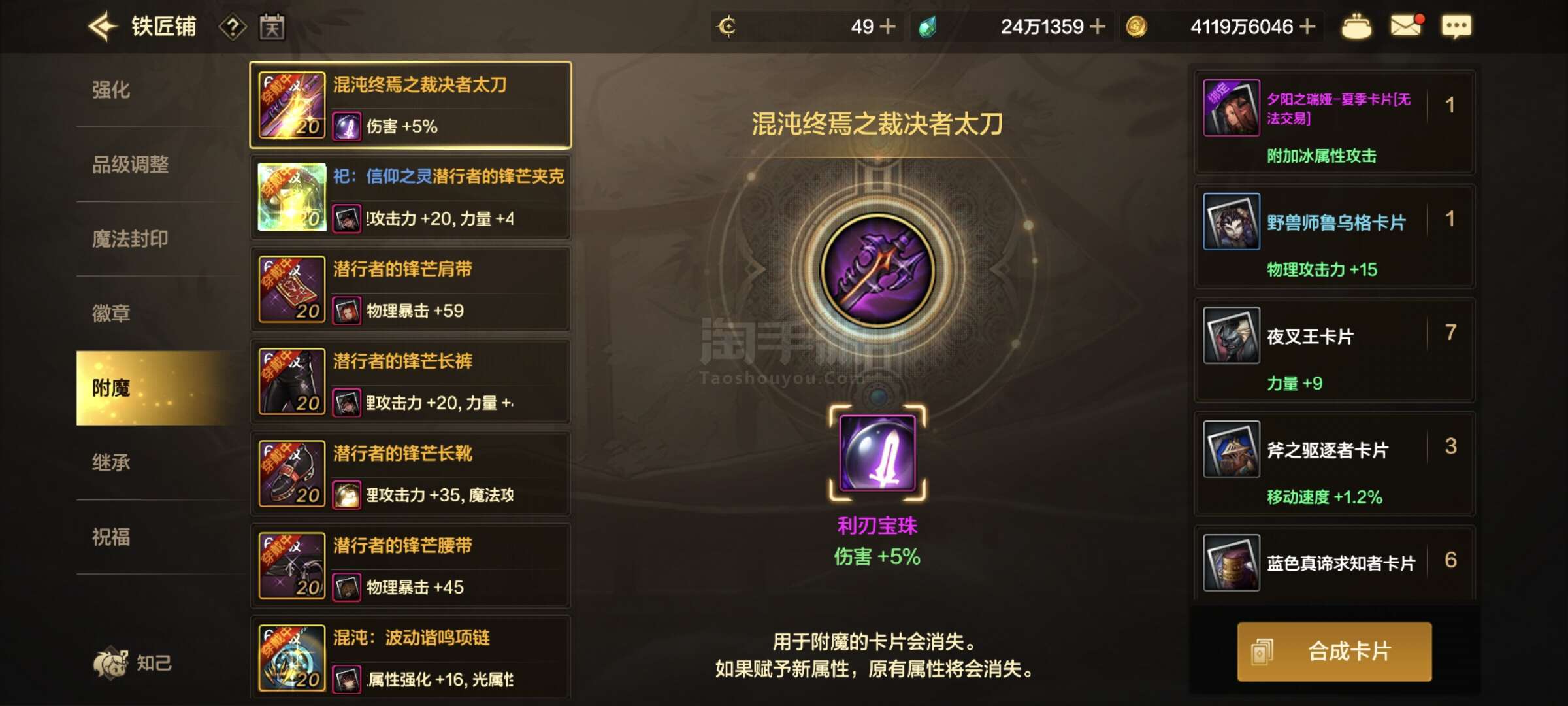
Task: Open the chat bubble icon
Action: pos(1456,27)
